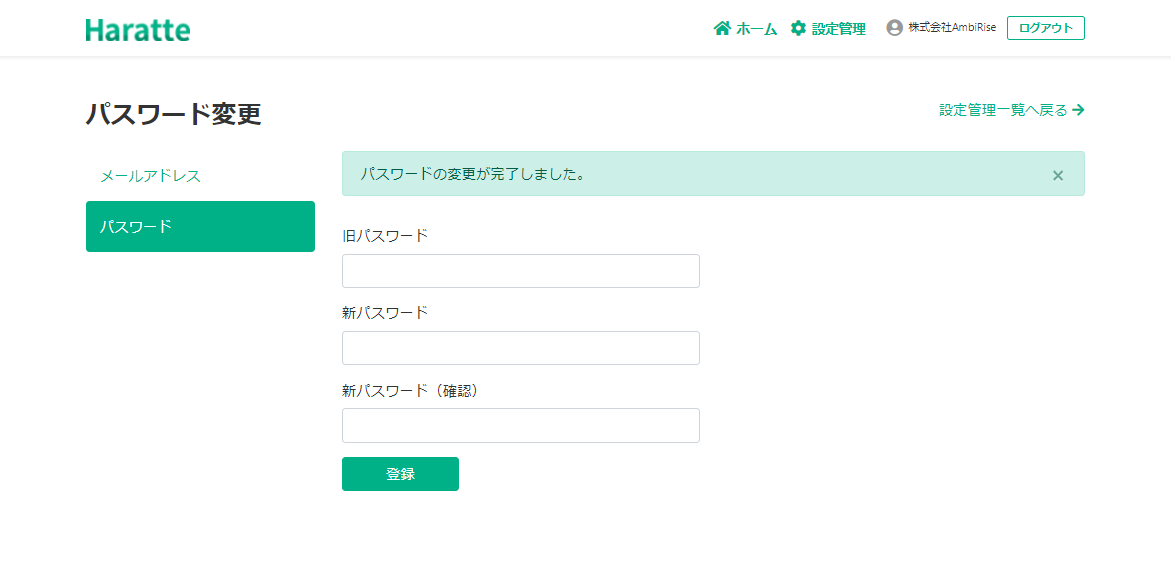Switch to the メールアドレス tab
The height and width of the screenshot is (567, 1171).
tap(150, 176)
